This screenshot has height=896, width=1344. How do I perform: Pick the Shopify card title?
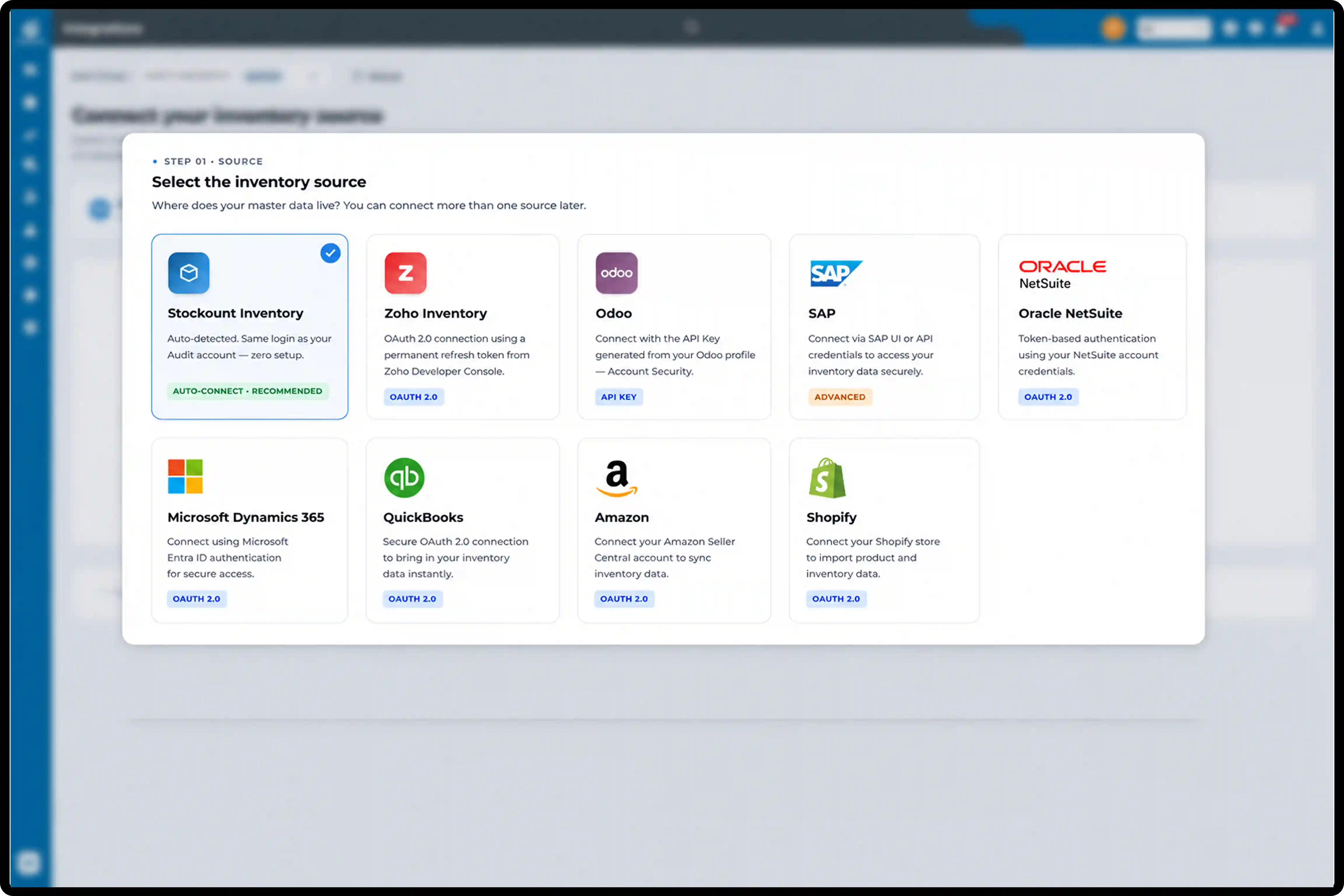coord(831,517)
